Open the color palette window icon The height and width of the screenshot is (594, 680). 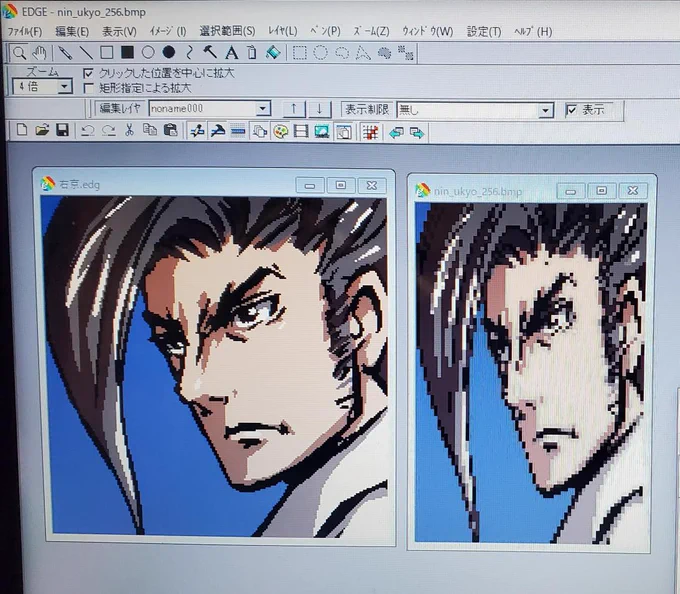(281, 132)
